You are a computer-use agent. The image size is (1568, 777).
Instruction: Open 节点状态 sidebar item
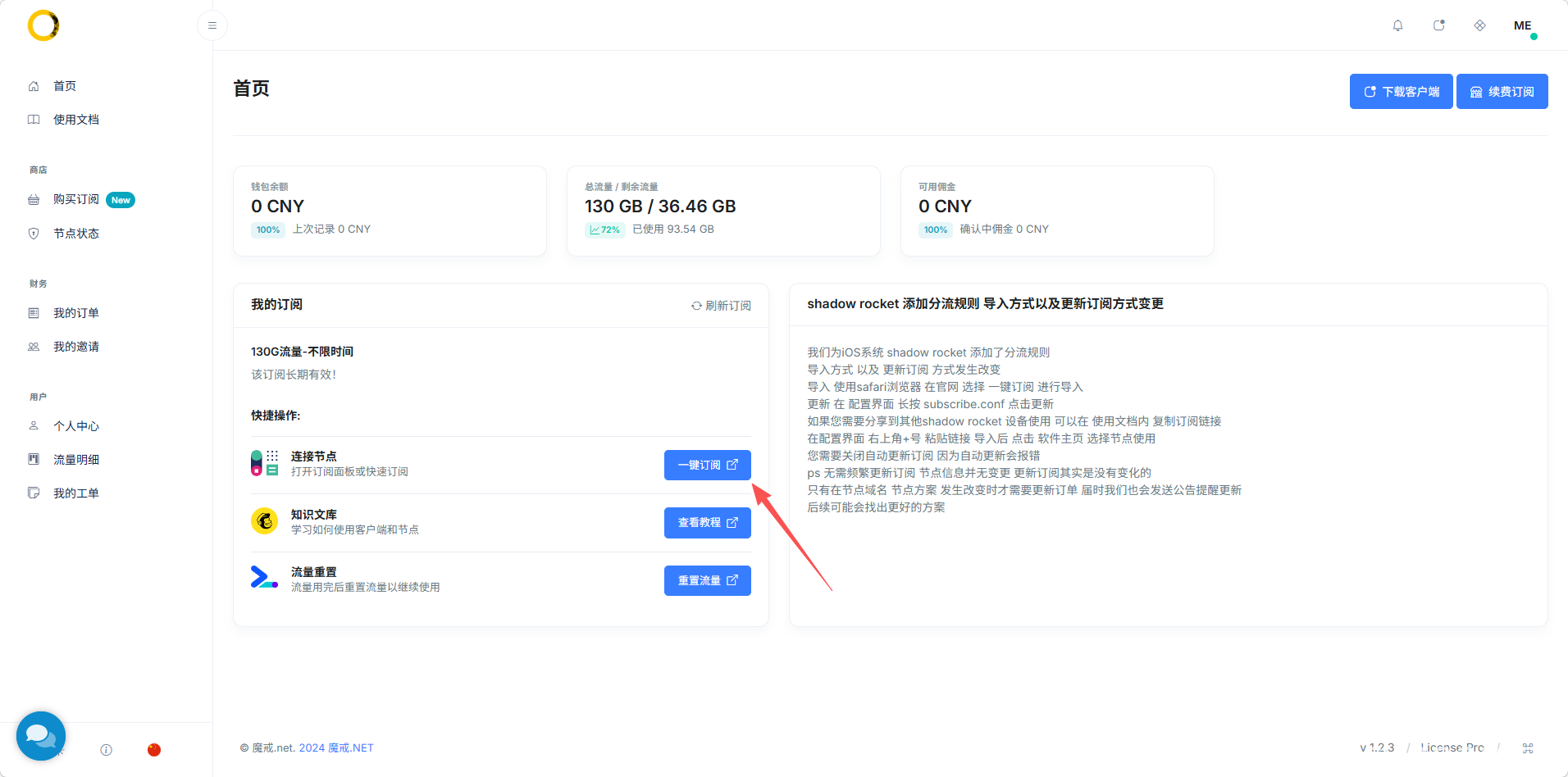[x=76, y=234]
